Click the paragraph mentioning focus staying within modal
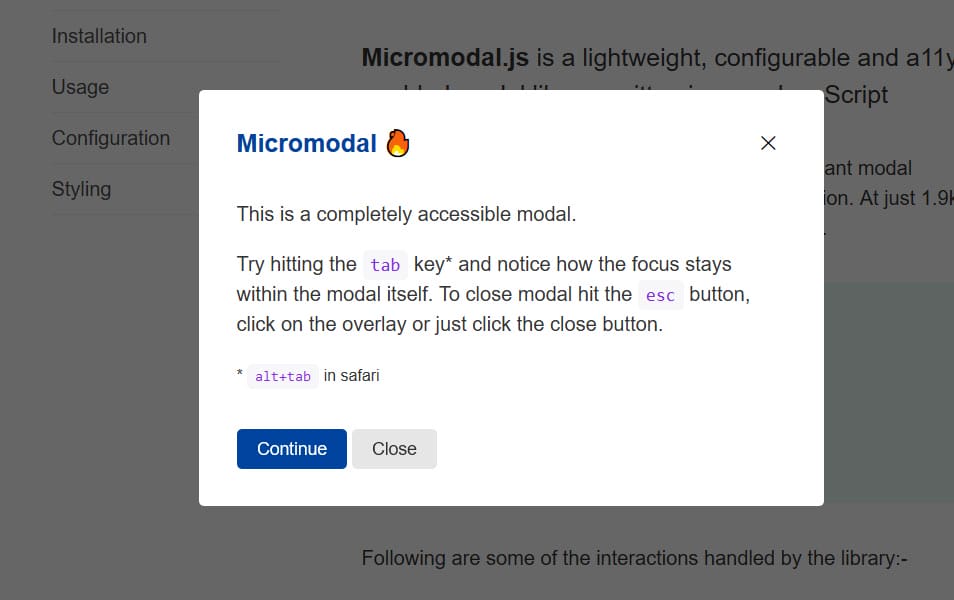 click(490, 294)
